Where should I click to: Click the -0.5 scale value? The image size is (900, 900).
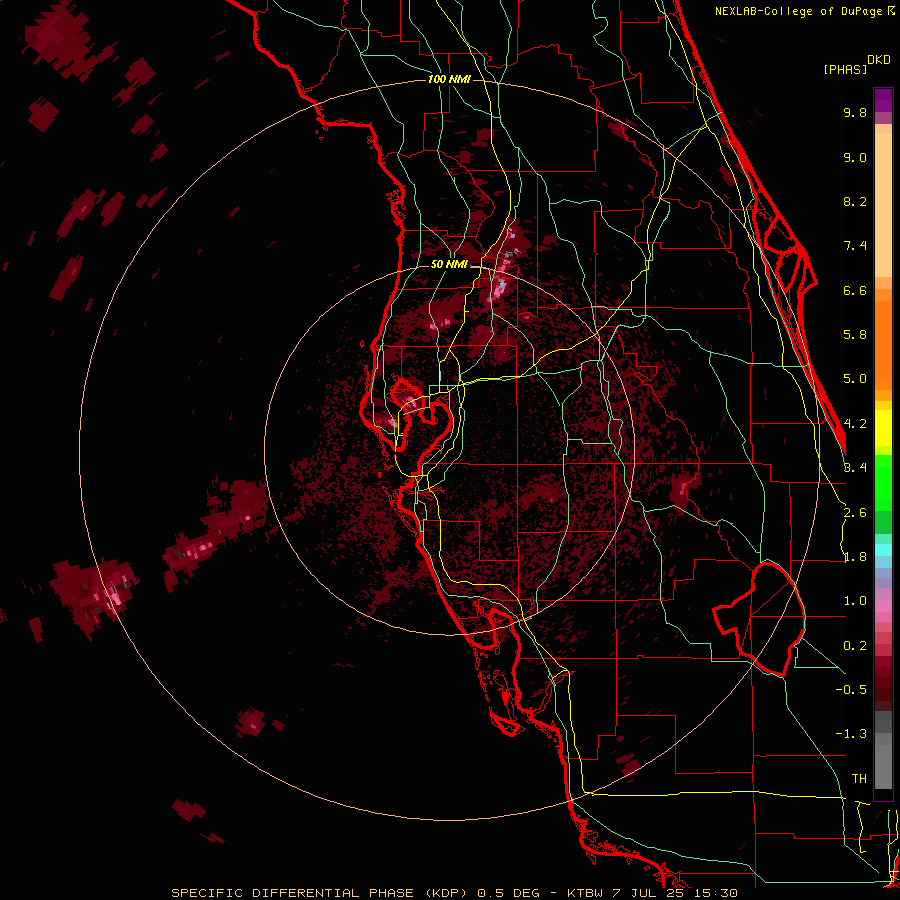click(x=851, y=690)
